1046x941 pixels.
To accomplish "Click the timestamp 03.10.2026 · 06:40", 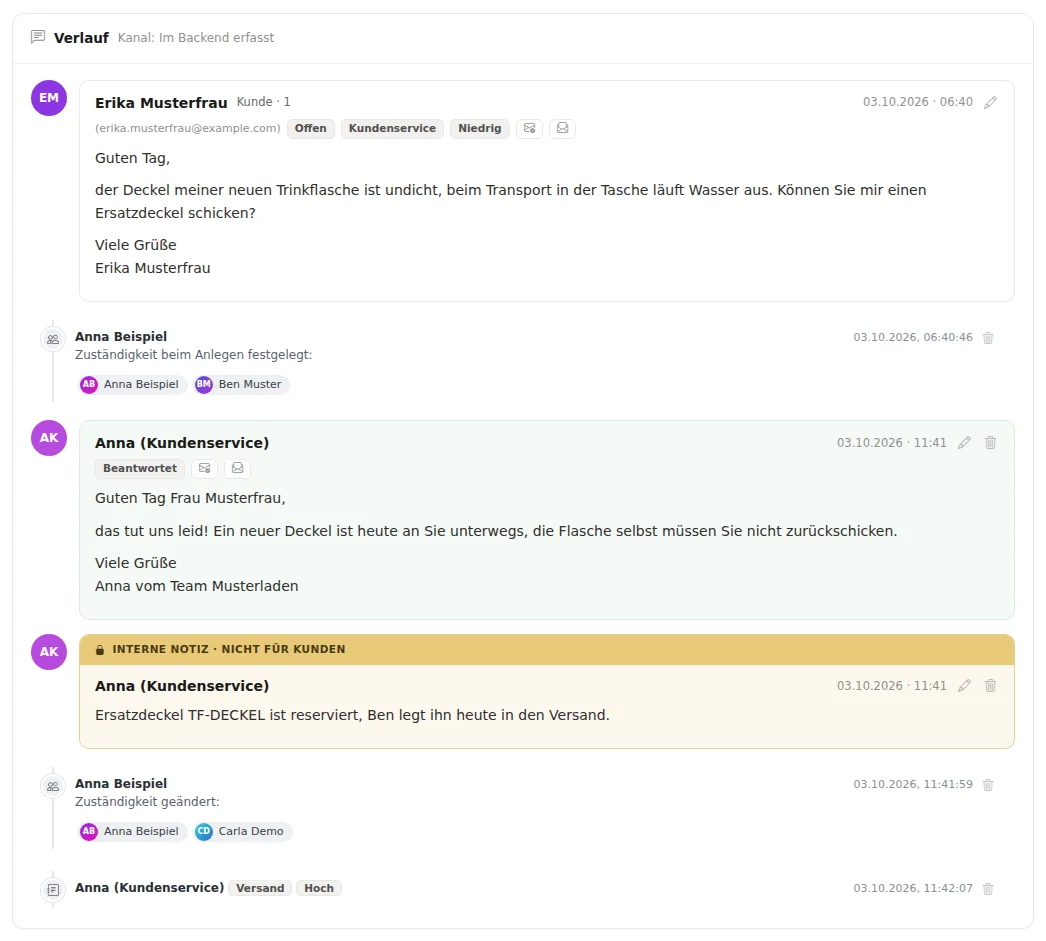I will point(918,102).
